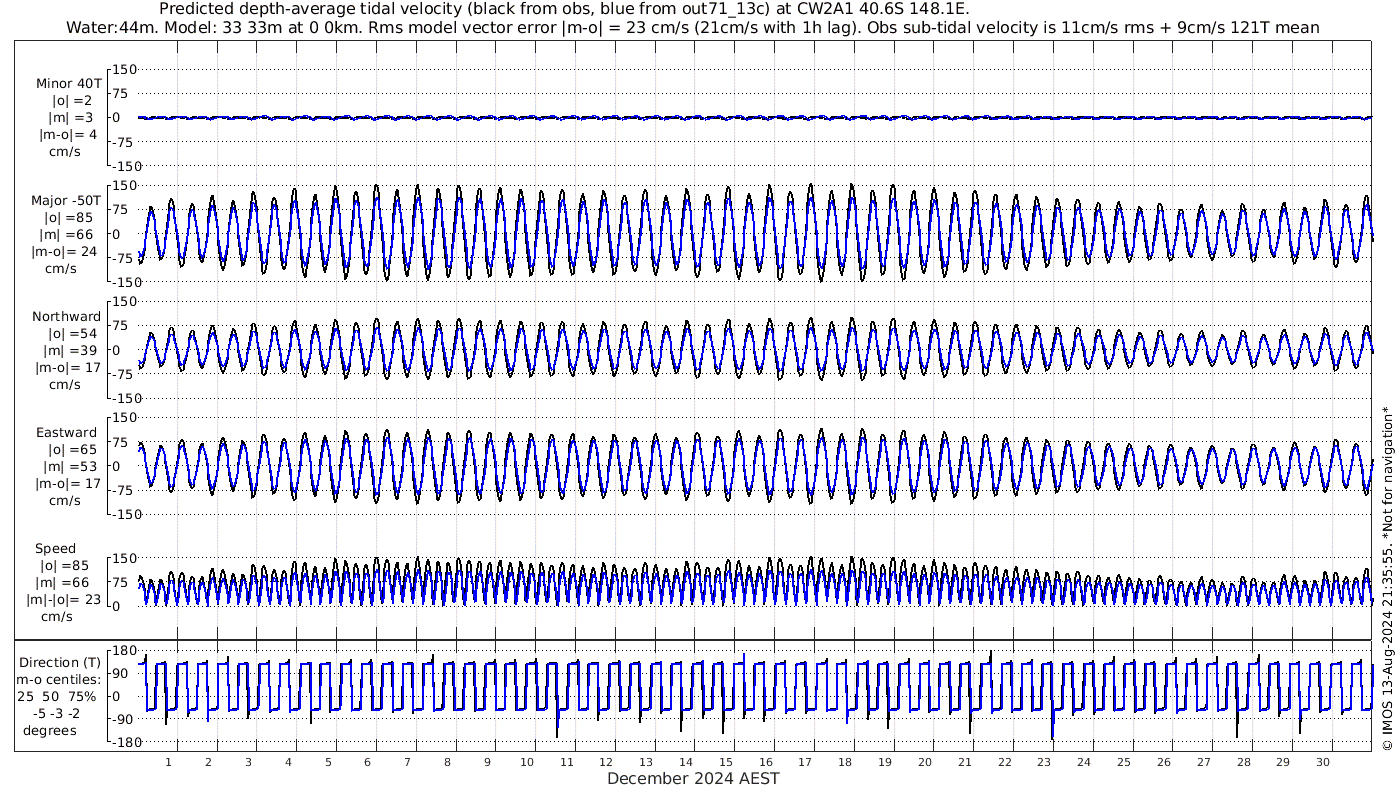The height and width of the screenshot is (800, 1400).
Task: Select the 'Major -50T' panel label
Action: 66,200
